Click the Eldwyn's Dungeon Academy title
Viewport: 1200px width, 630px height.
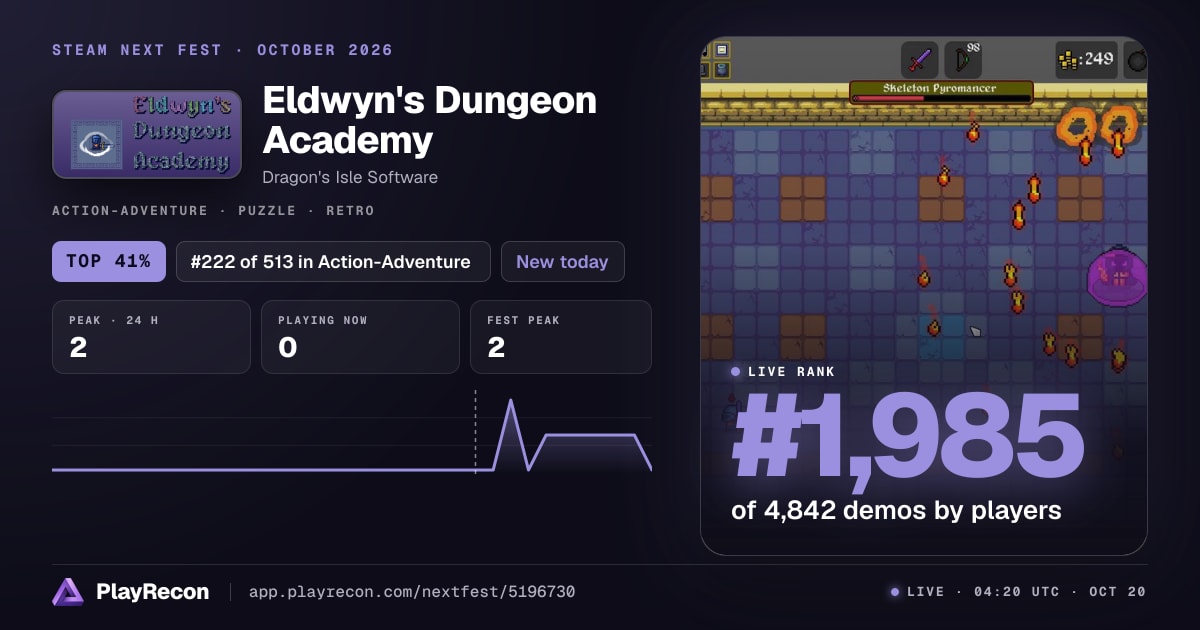(430, 120)
